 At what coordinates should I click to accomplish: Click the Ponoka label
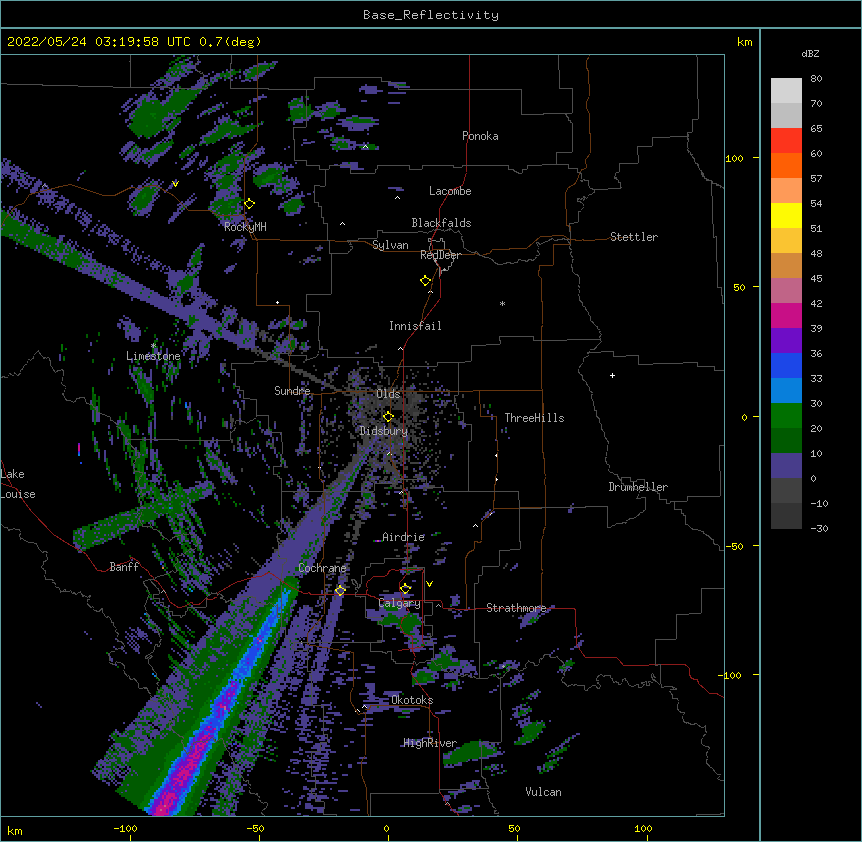pos(480,136)
